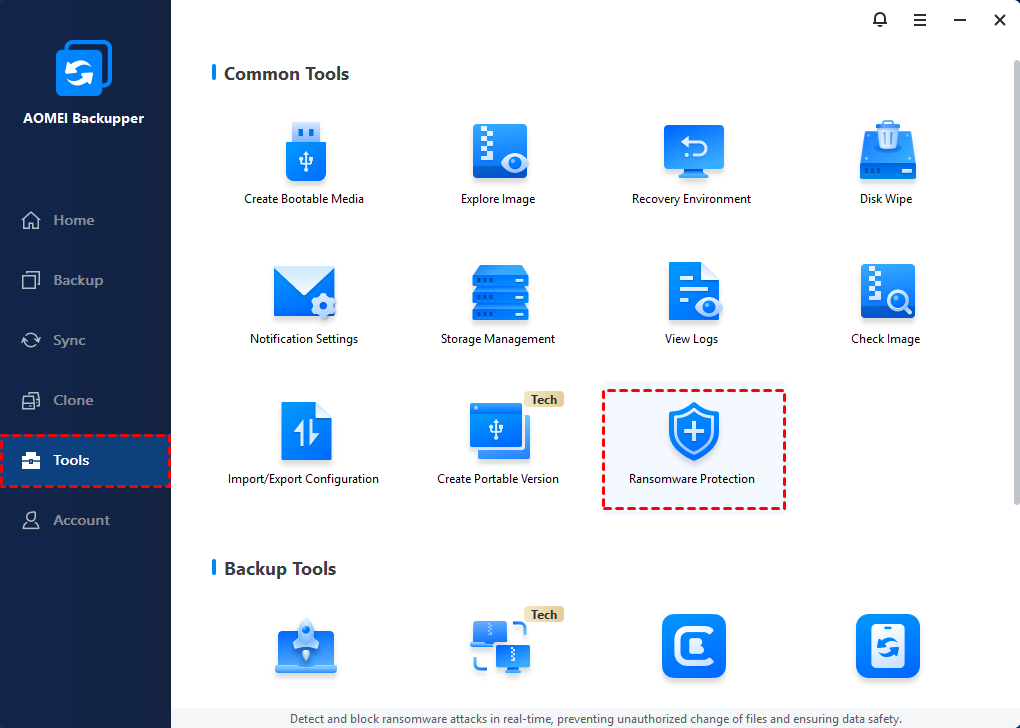Open Import/Export Configuration tool

[x=304, y=444]
